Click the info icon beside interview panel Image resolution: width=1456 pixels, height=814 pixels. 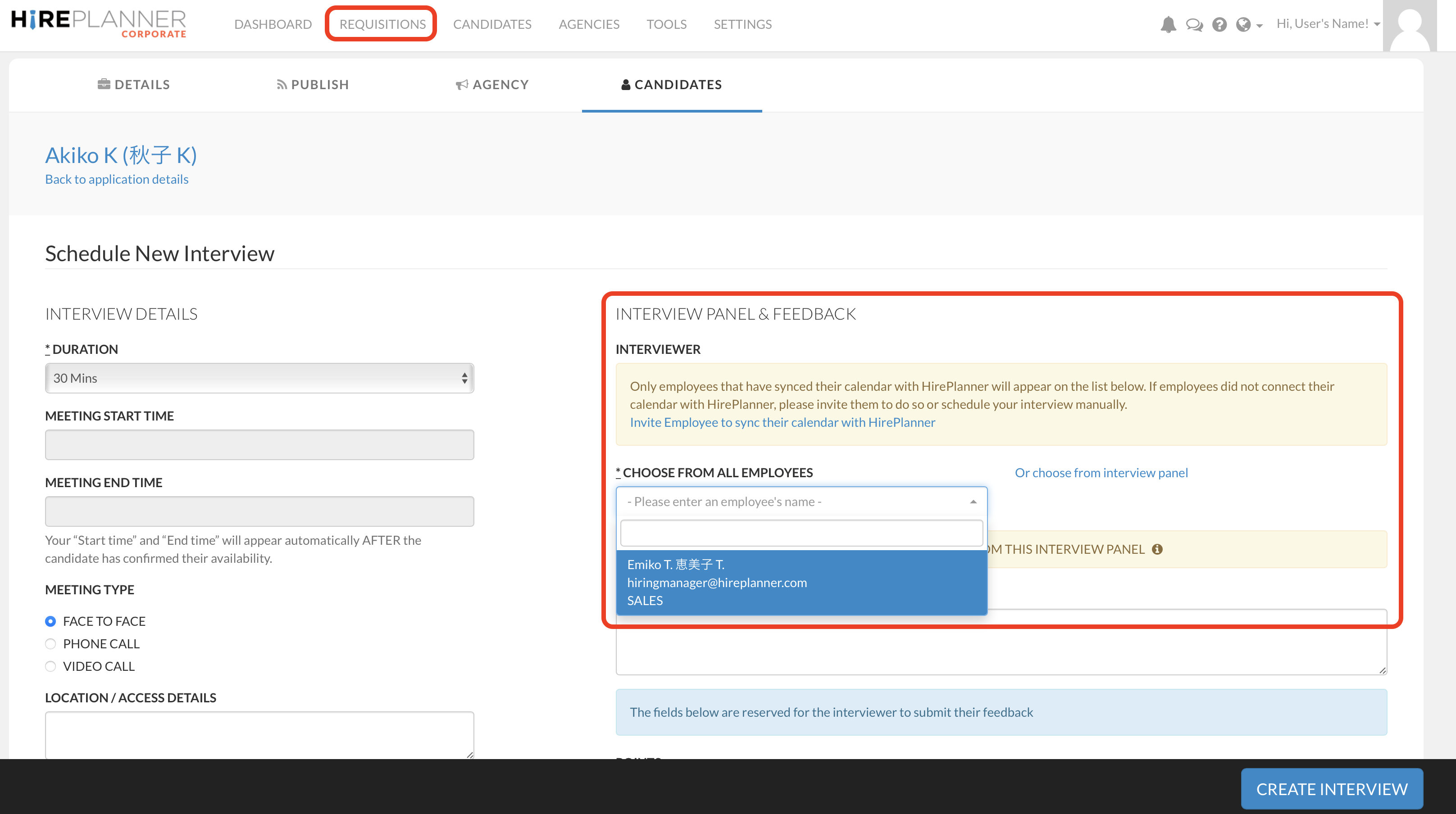pyautogui.click(x=1157, y=549)
